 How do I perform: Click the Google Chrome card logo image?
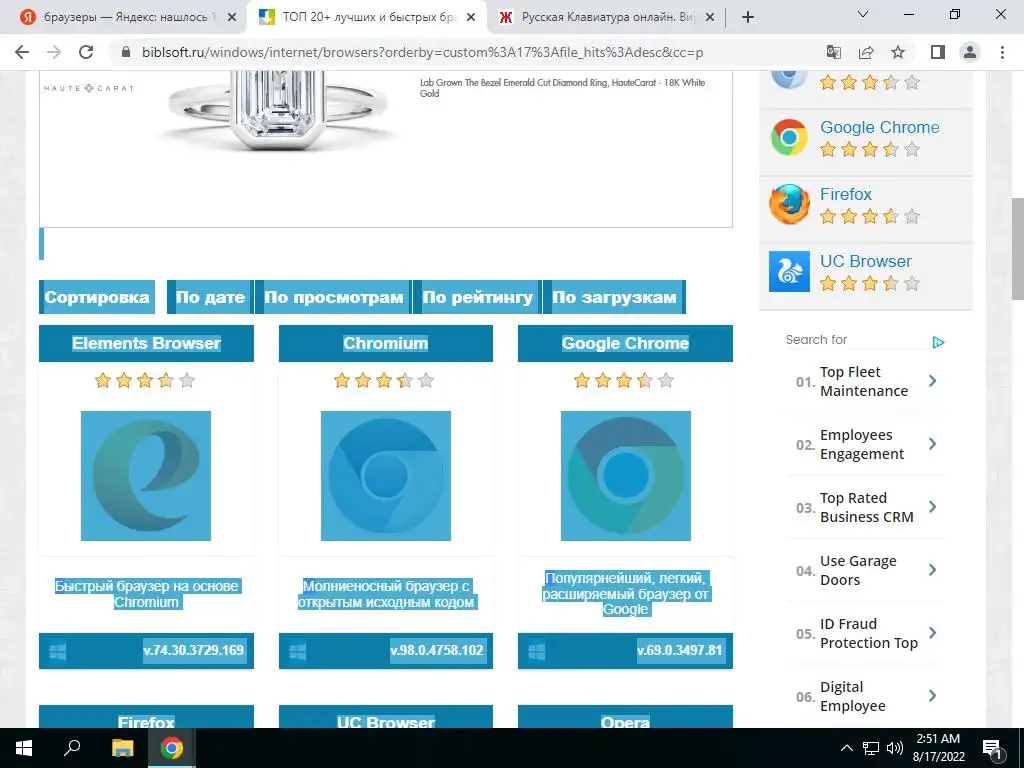point(626,475)
